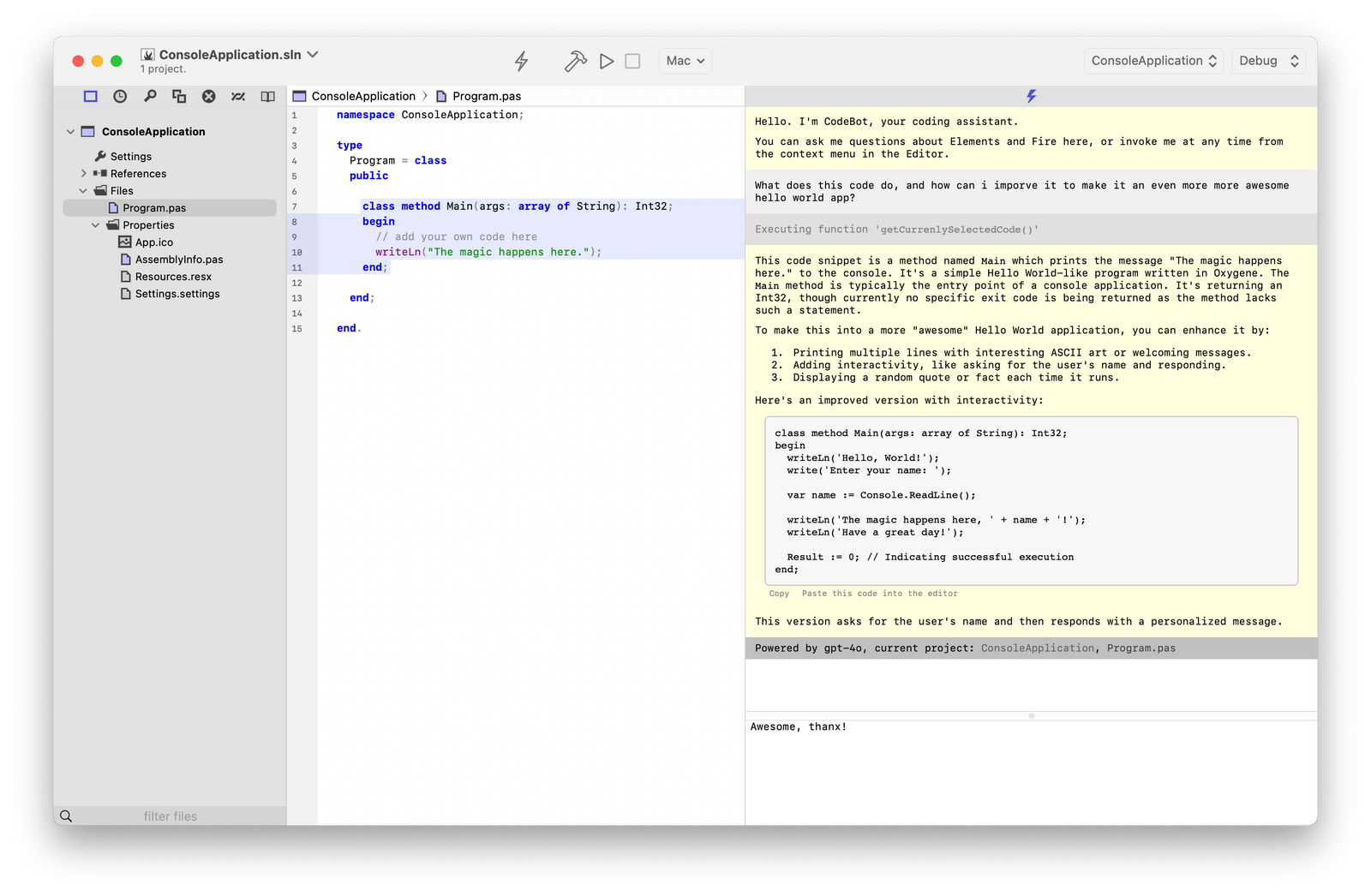Click the CodeBot chat input field

pos(1028,762)
